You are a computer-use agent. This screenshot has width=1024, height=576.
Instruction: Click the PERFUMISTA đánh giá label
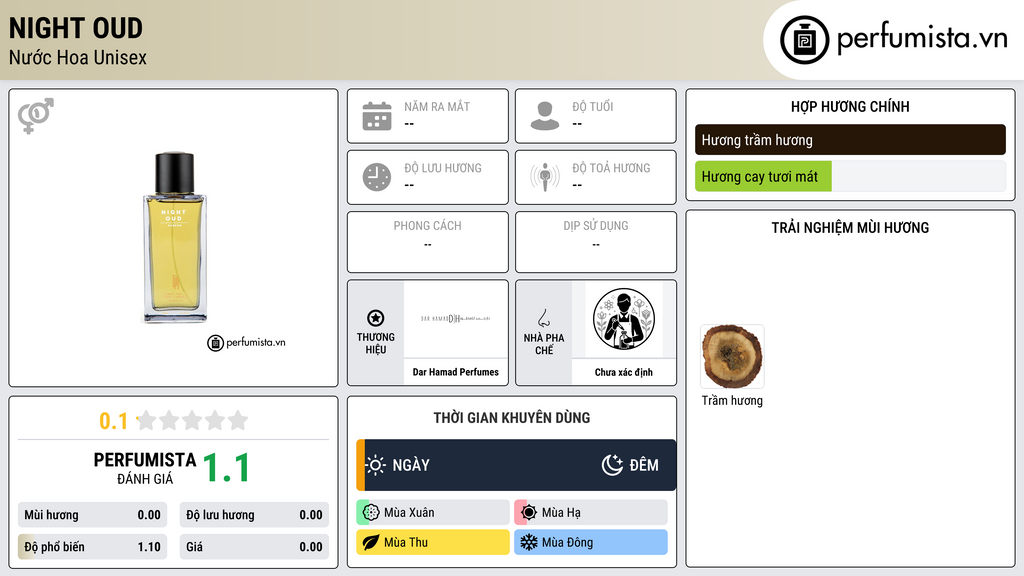coord(145,468)
